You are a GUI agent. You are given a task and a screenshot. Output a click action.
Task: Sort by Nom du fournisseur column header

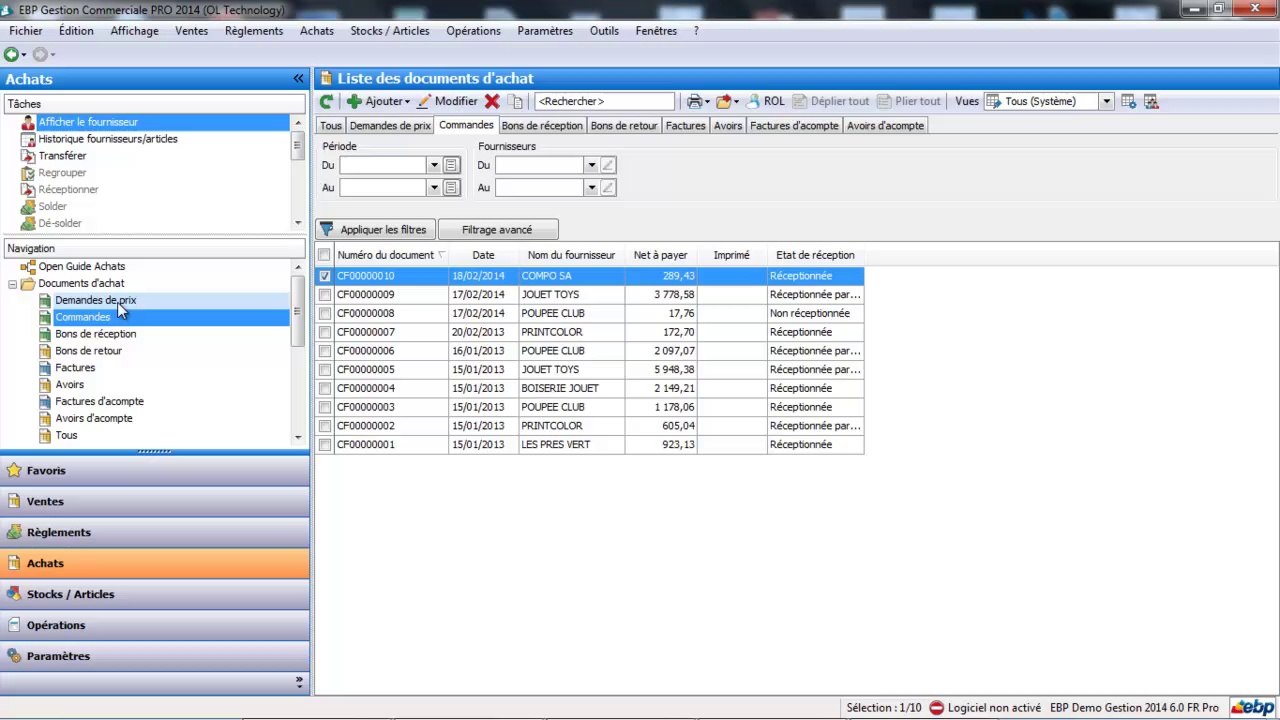coord(571,255)
